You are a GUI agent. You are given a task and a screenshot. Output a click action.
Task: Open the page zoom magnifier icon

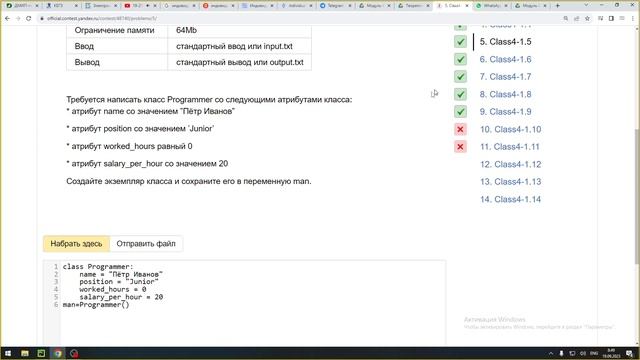(566, 18)
